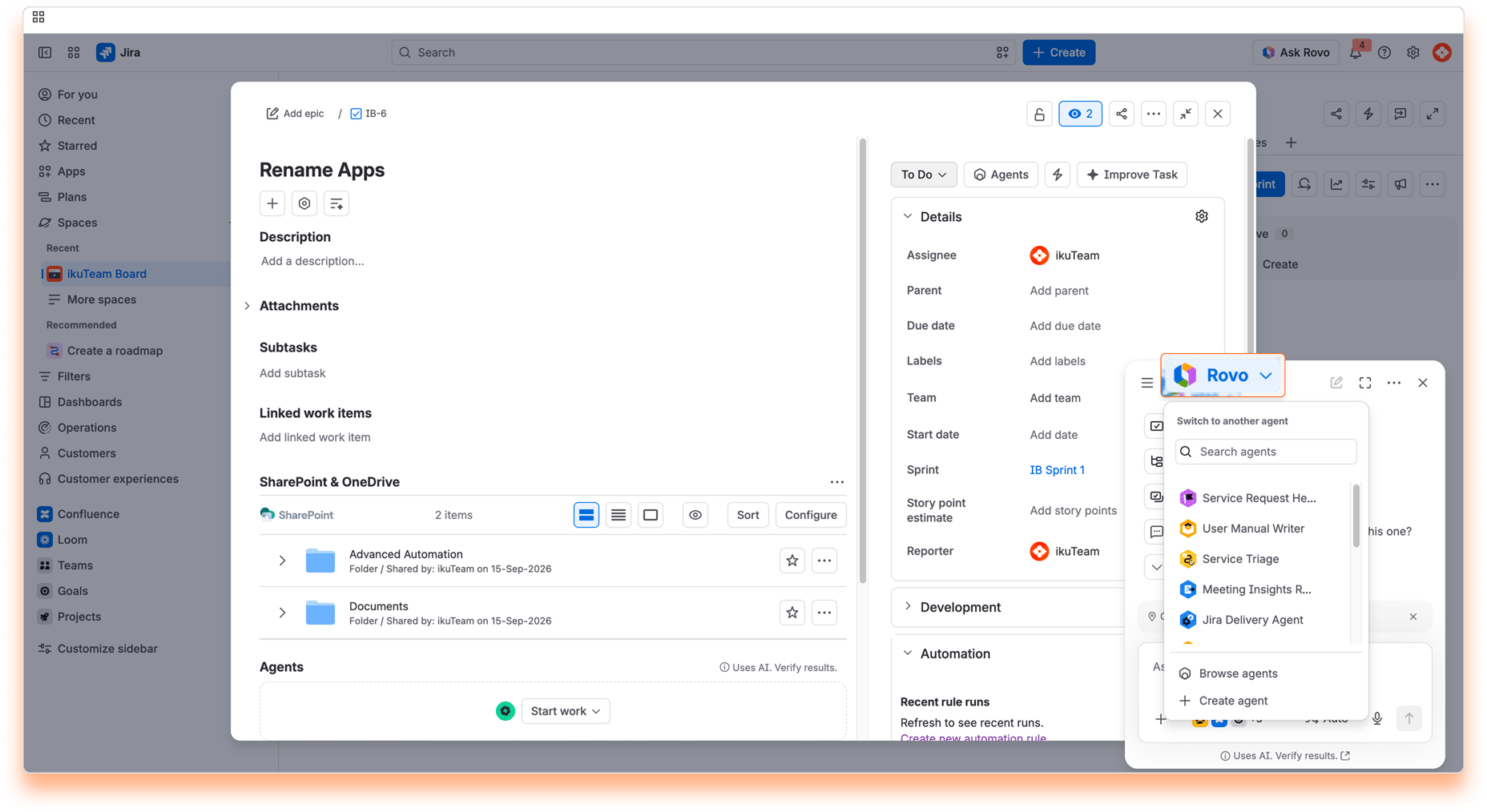This screenshot has height=812, width=1487.
Task: Switch SharePoint view to card layout
Action: (651, 515)
